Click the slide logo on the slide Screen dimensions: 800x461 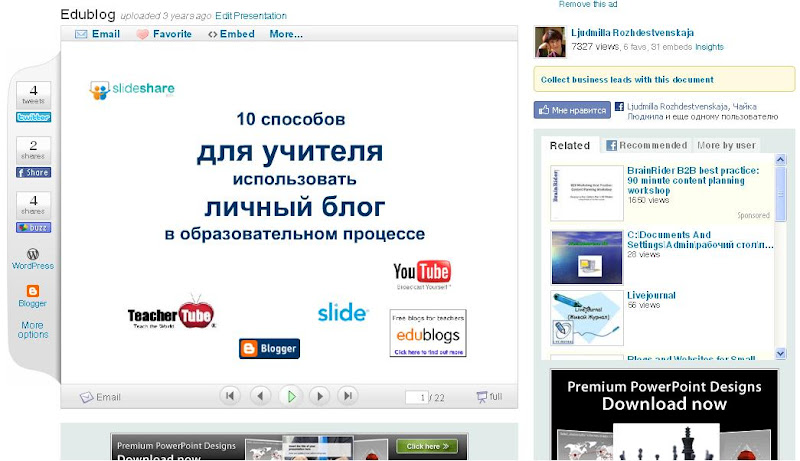(341, 313)
